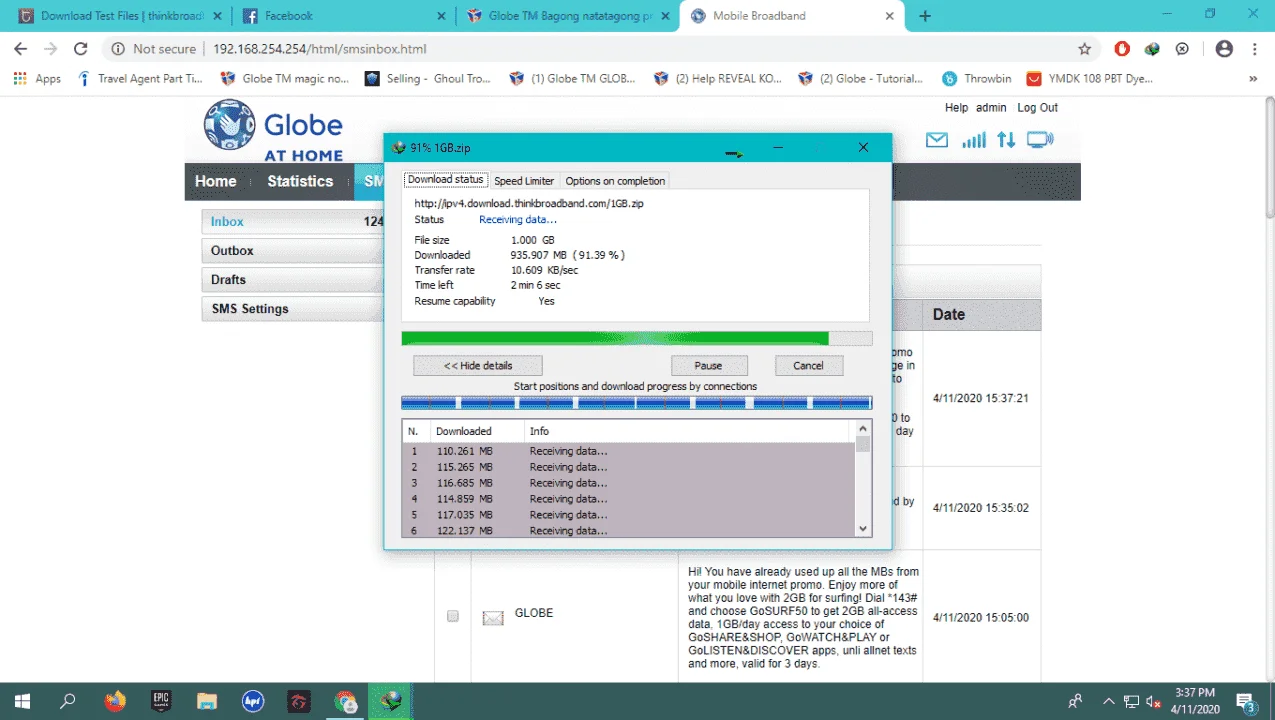Open File Explorer from taskbar

point(207,702)
